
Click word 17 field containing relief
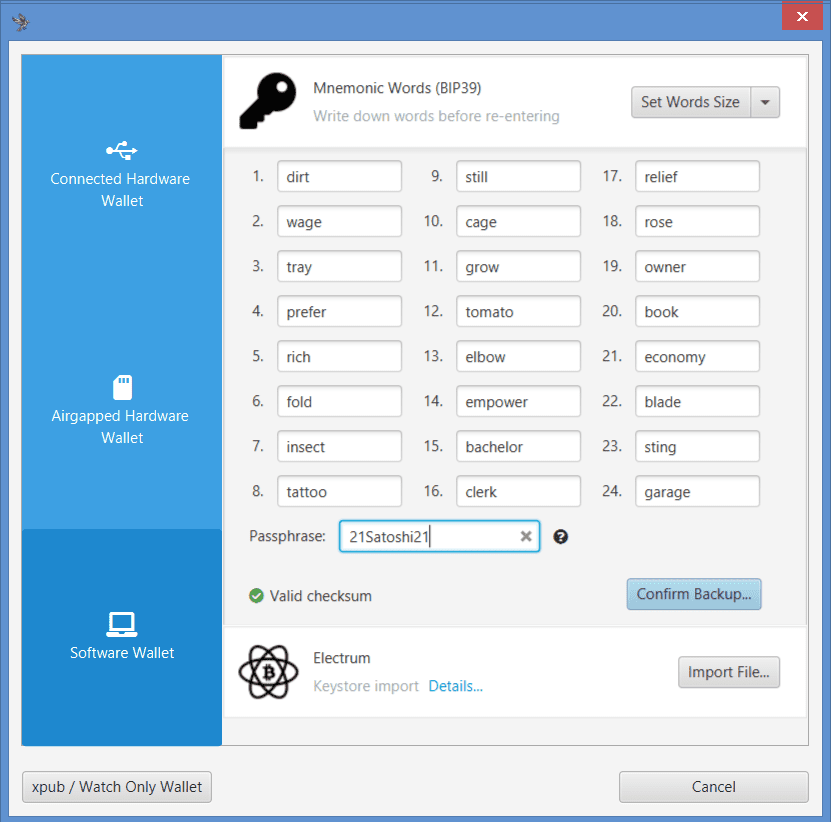pos(697,176)
